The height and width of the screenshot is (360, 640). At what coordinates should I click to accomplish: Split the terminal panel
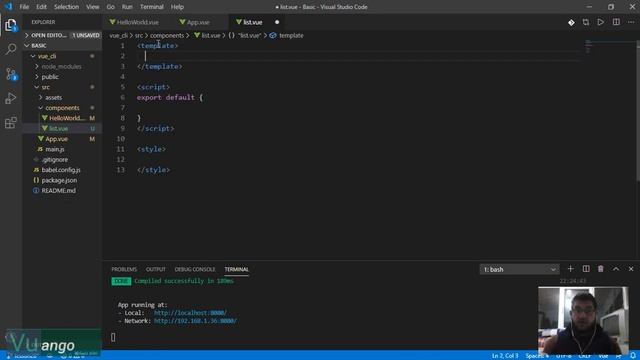tap(586, 269)
